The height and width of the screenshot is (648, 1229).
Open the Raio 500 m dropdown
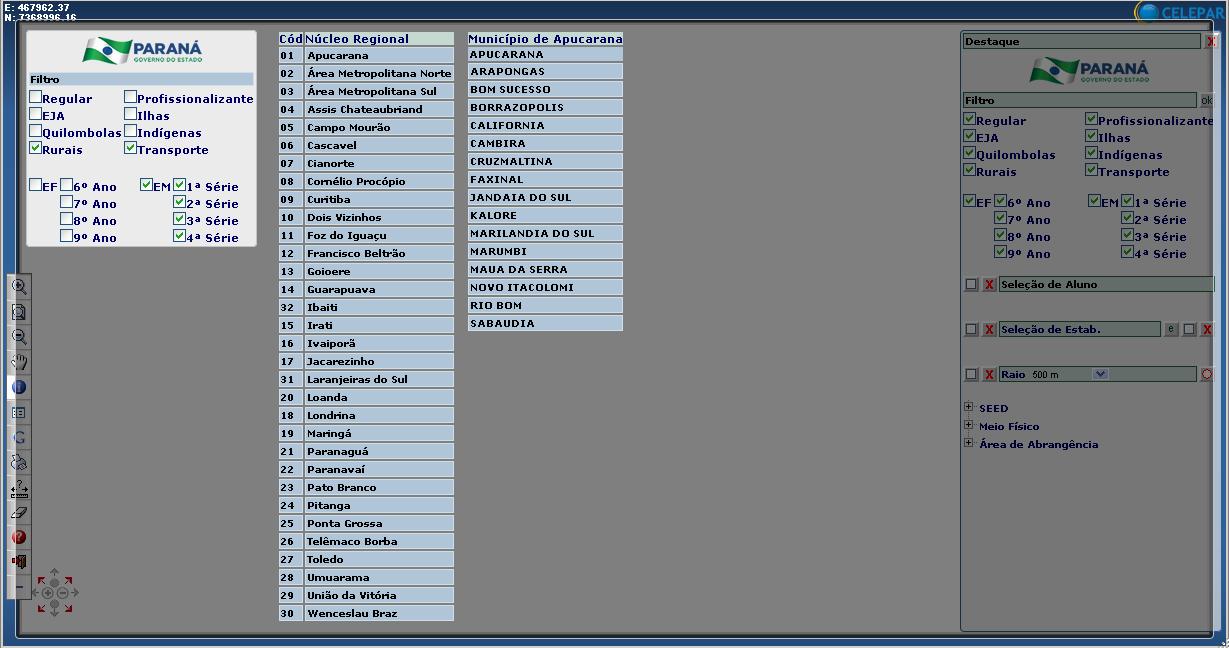[x=1100, y=374]
